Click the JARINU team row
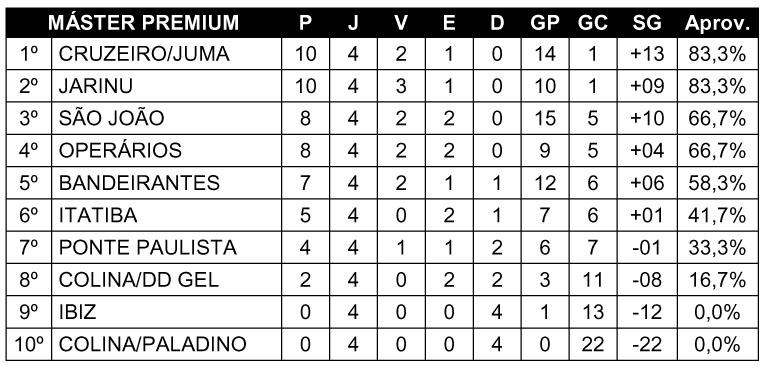Image resolution: width=763 pixels, height=366 pixels. pos(382,86)
